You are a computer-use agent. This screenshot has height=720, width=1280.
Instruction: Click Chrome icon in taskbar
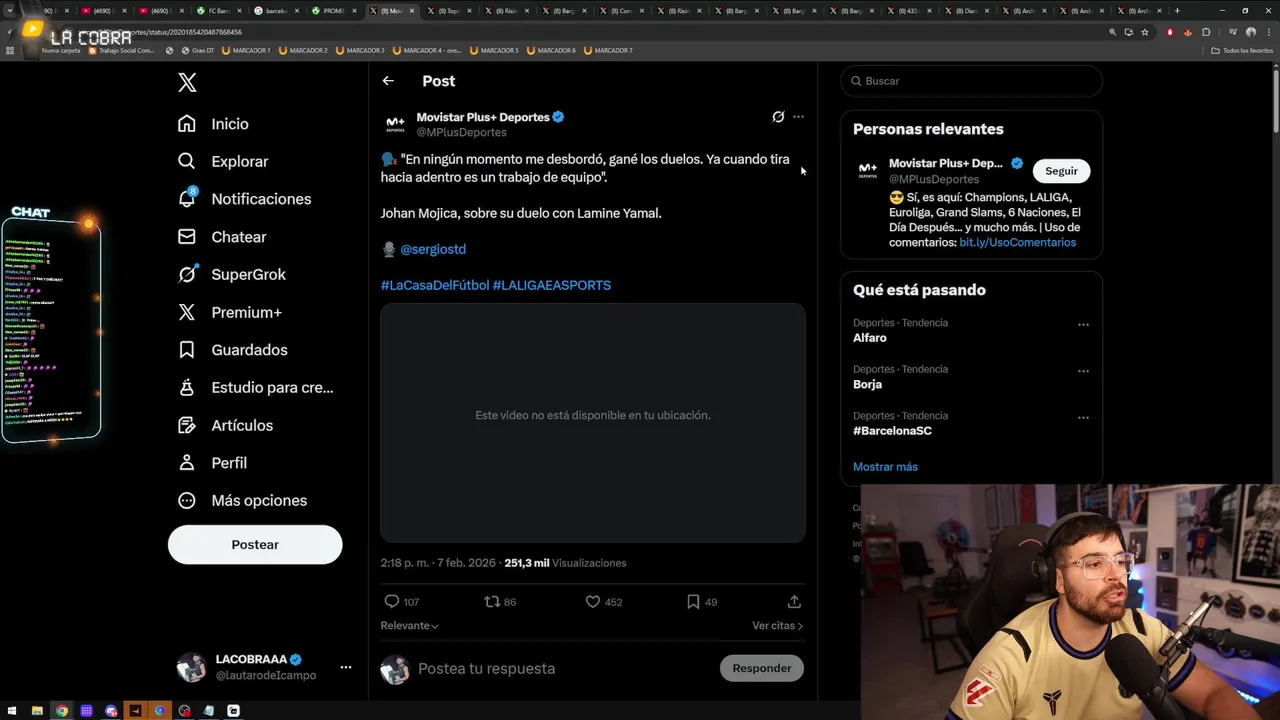pyautogui.click(x=62, y=711)
